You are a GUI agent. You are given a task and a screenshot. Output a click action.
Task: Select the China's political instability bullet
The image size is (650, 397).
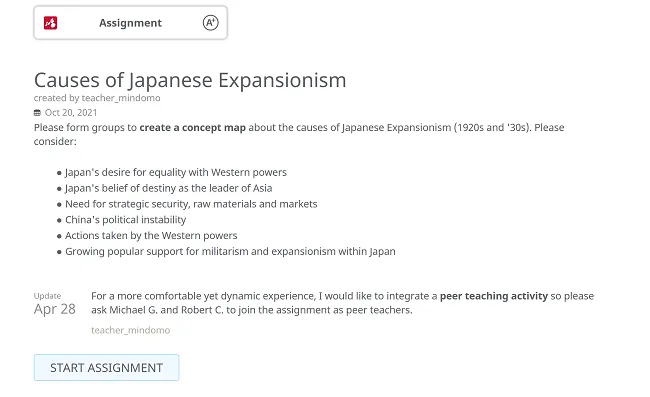click(126, 220)
